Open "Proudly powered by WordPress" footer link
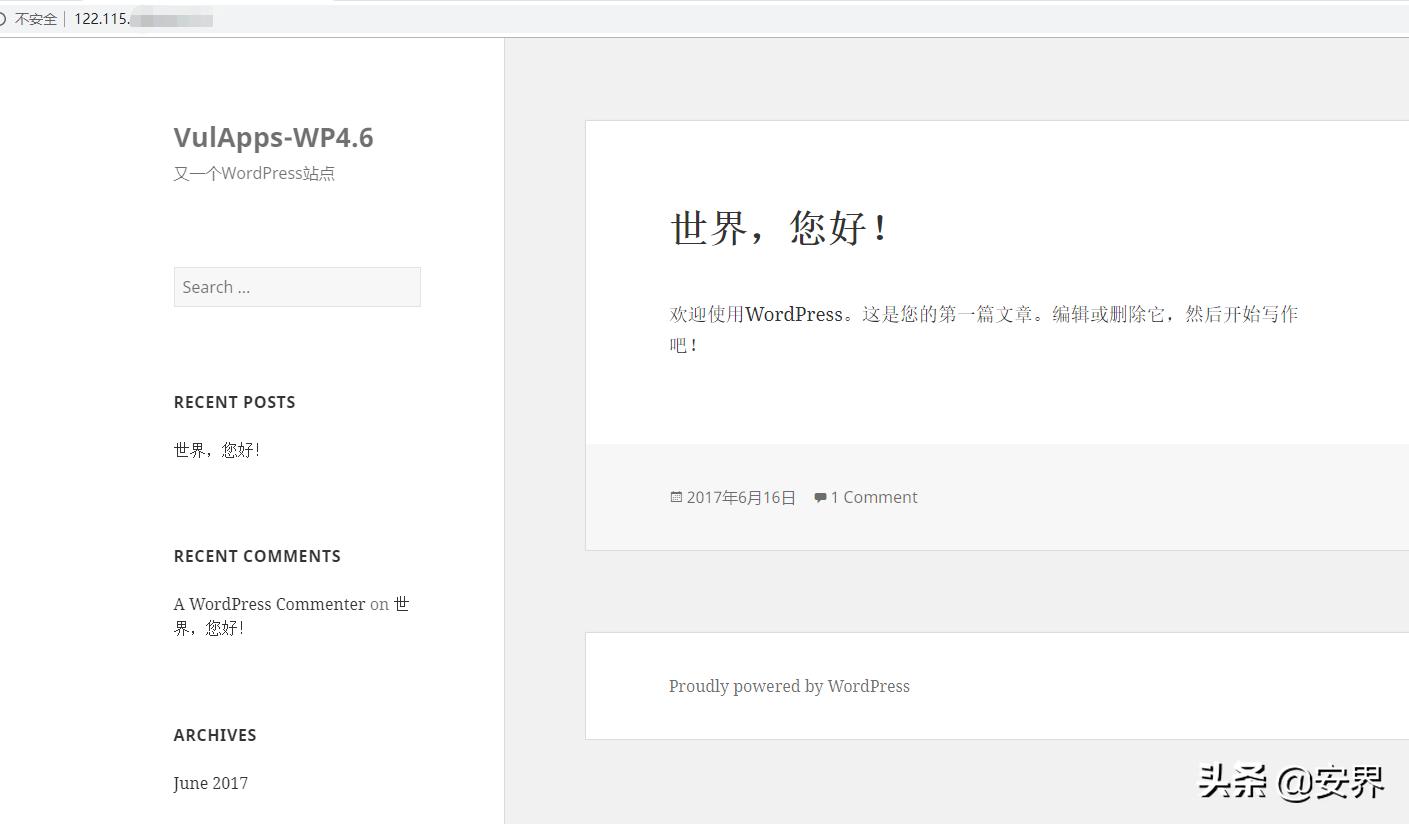The height and width of the screenshot is (824, 1409). 789,686
